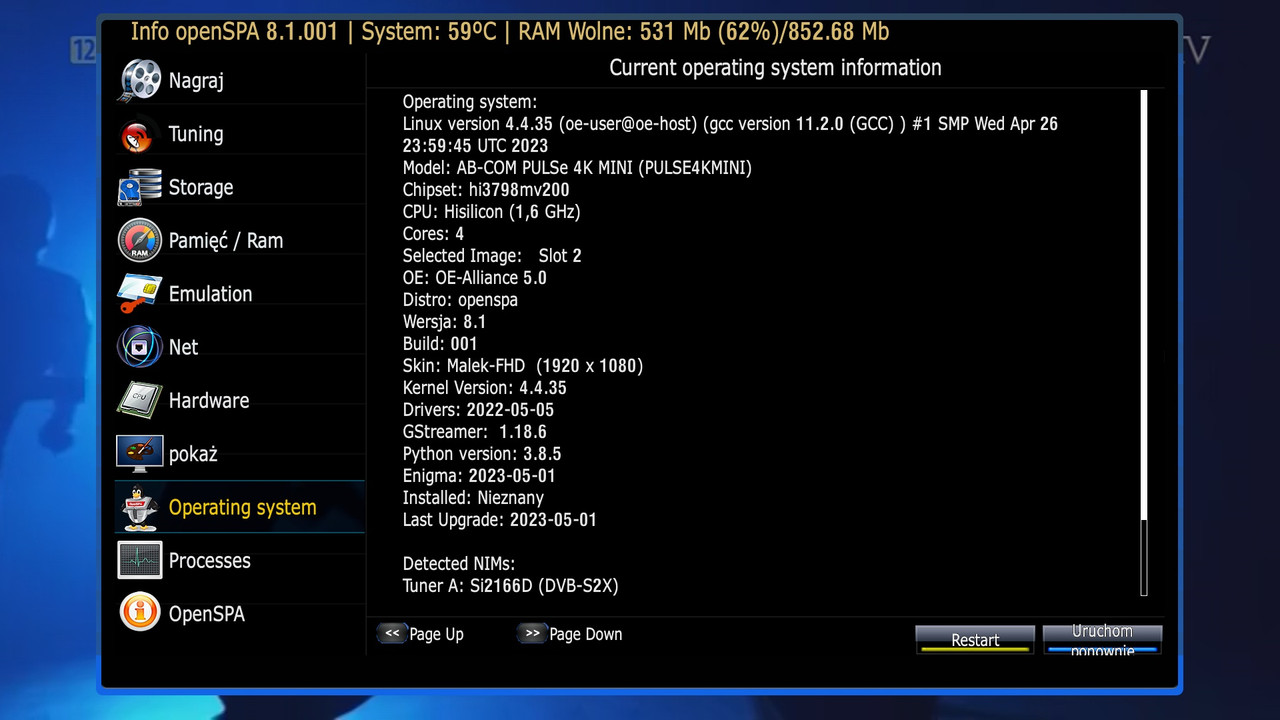This screenshot has height=720, width=1280.
Task: Click the blue Uruchom ponownie button
Action: (1102, 640)
